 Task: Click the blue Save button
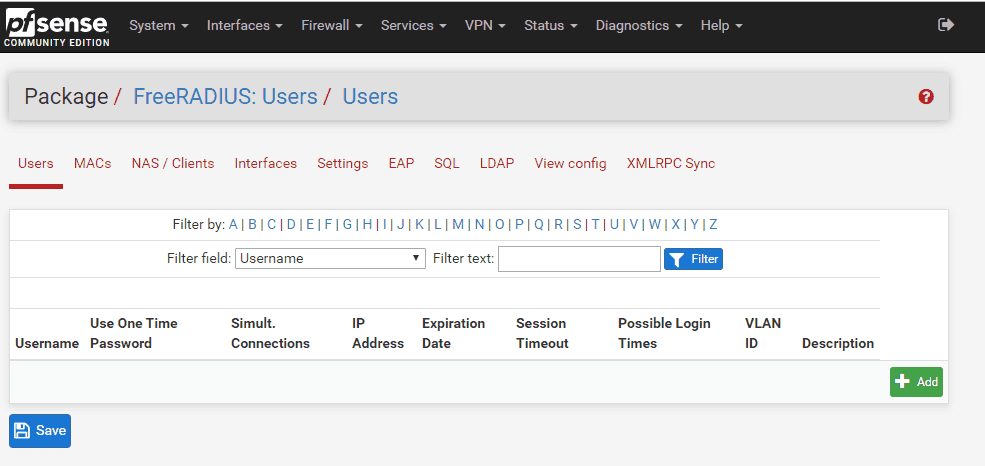coord(40,431)
